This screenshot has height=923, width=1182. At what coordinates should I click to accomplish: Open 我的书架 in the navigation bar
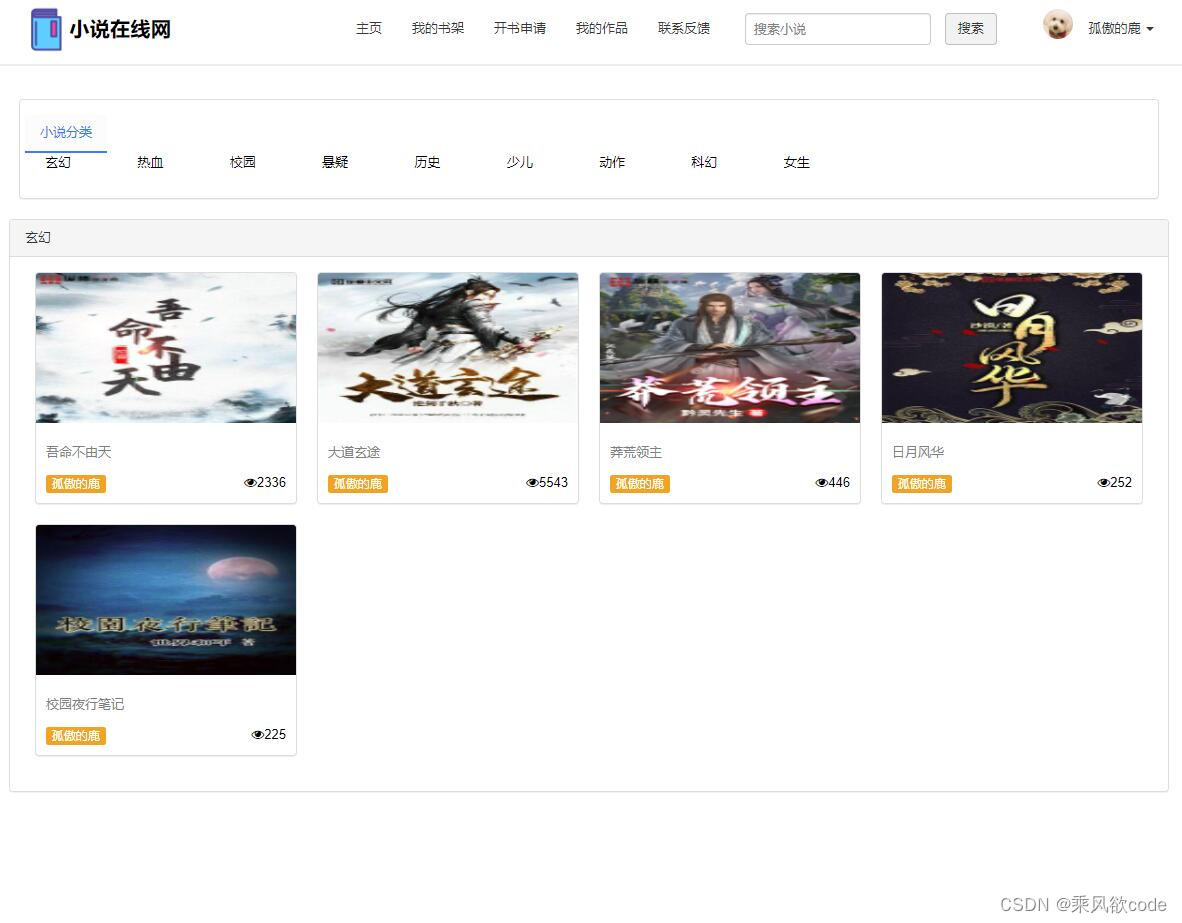438,29
